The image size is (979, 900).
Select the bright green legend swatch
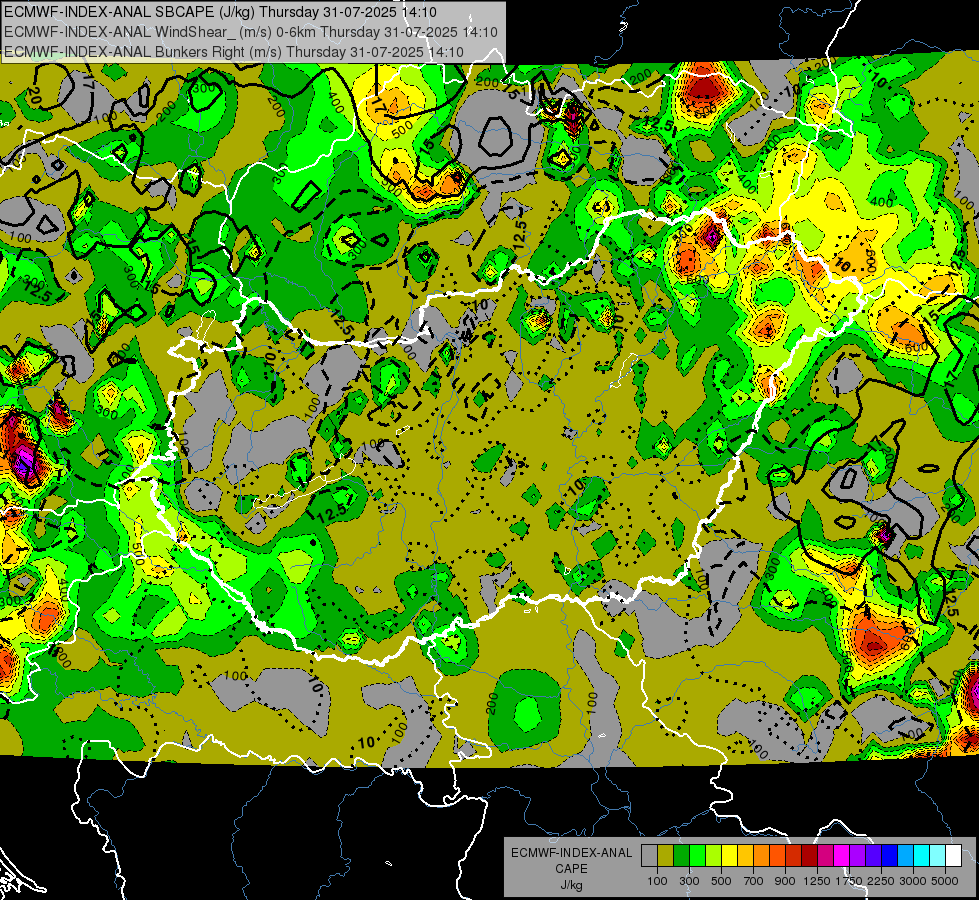[697, 855]
